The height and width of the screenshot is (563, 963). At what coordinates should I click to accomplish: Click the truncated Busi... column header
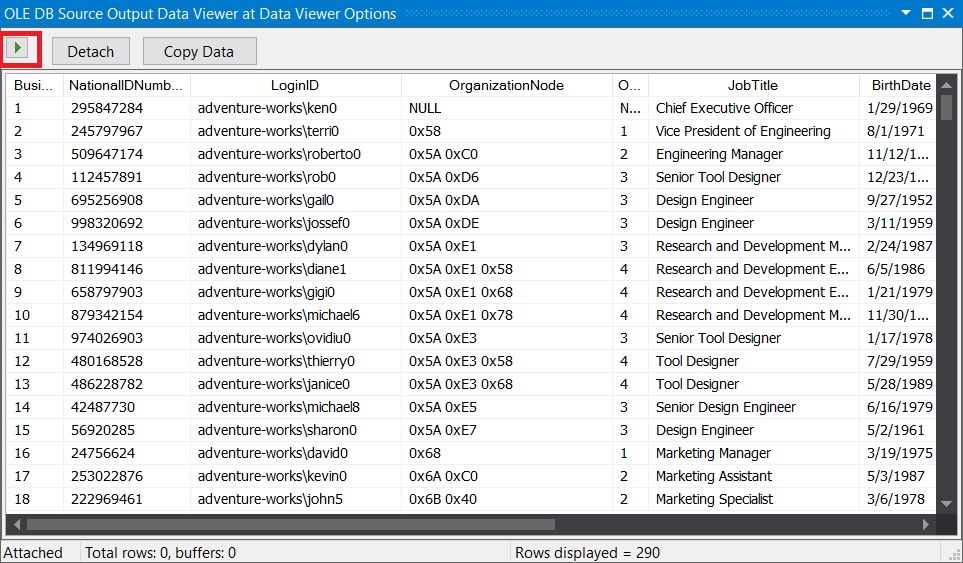pos(34,85)
